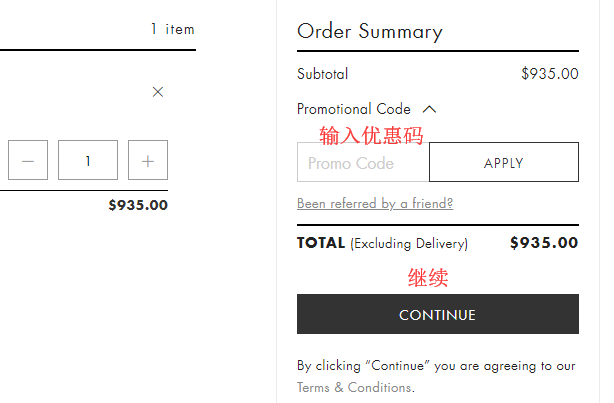Decrease quantity with the minus button
This screenshot has width=614, height=403.
(x=28, y=160)
